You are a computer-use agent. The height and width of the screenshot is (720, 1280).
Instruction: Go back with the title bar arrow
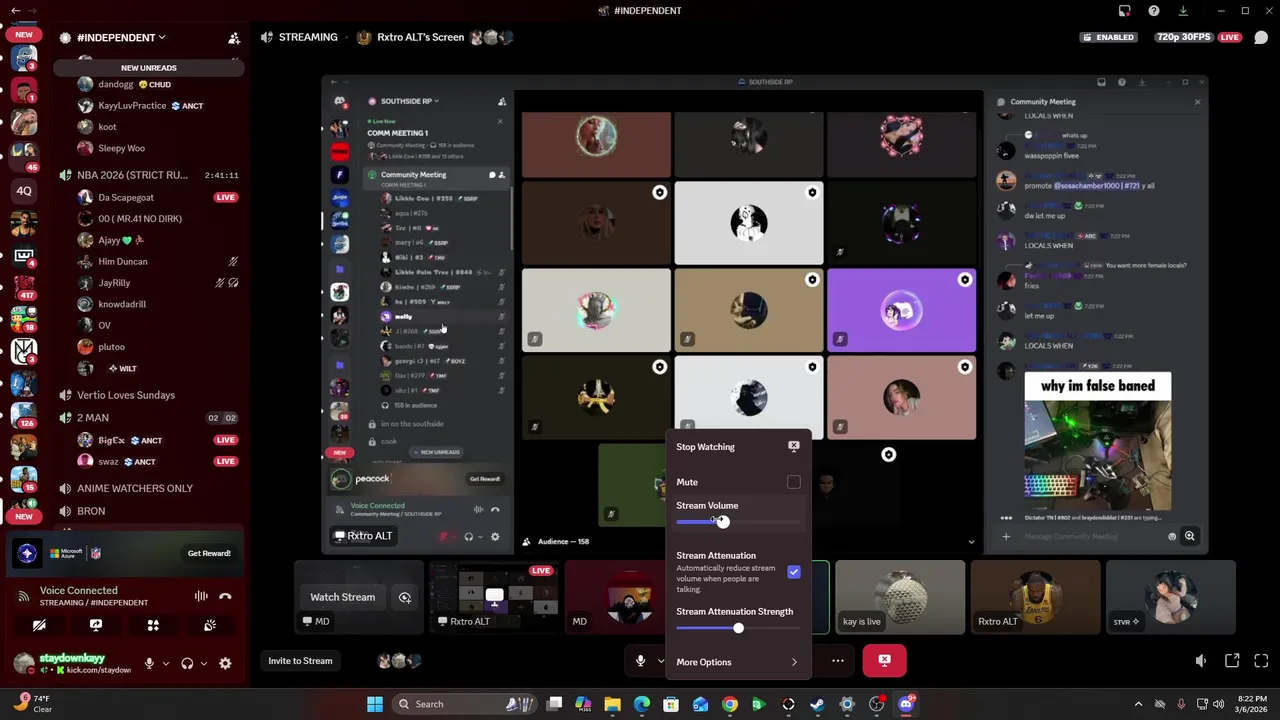coord(15,11)
